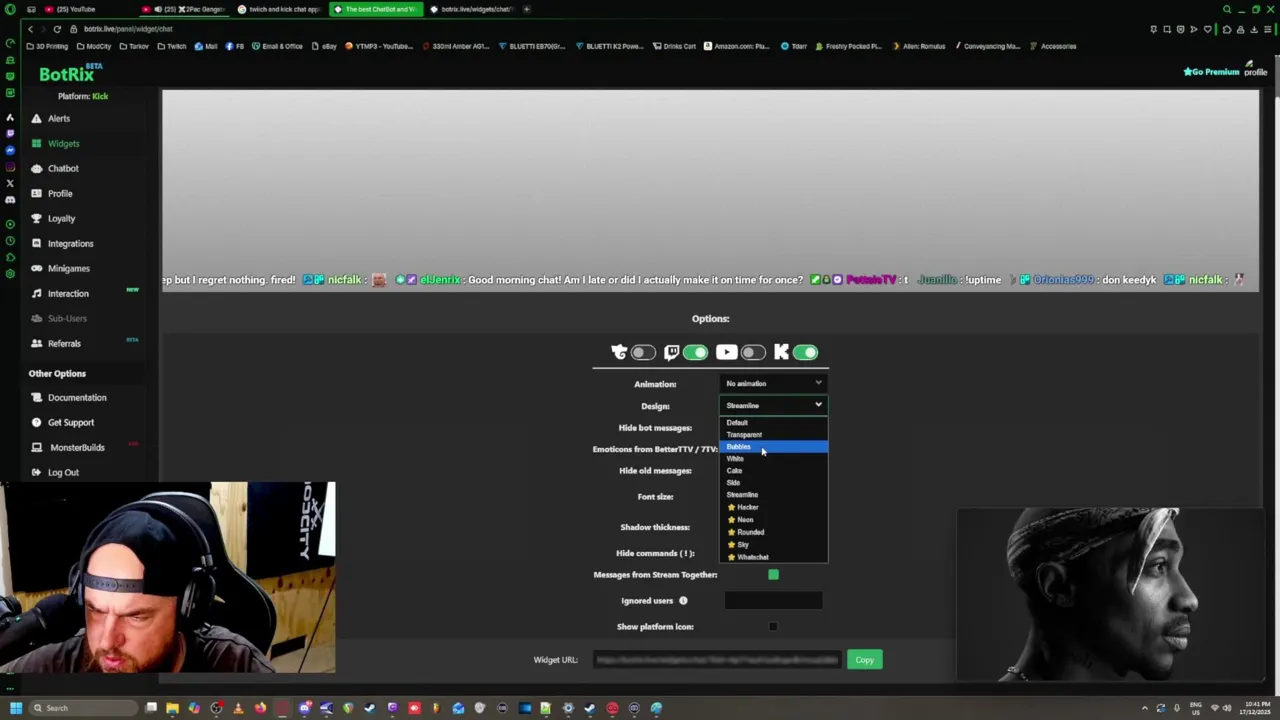This screenshot has height=720, width=1280.
Task: Open the eBay bookmark
Action: tap(325, 46)
